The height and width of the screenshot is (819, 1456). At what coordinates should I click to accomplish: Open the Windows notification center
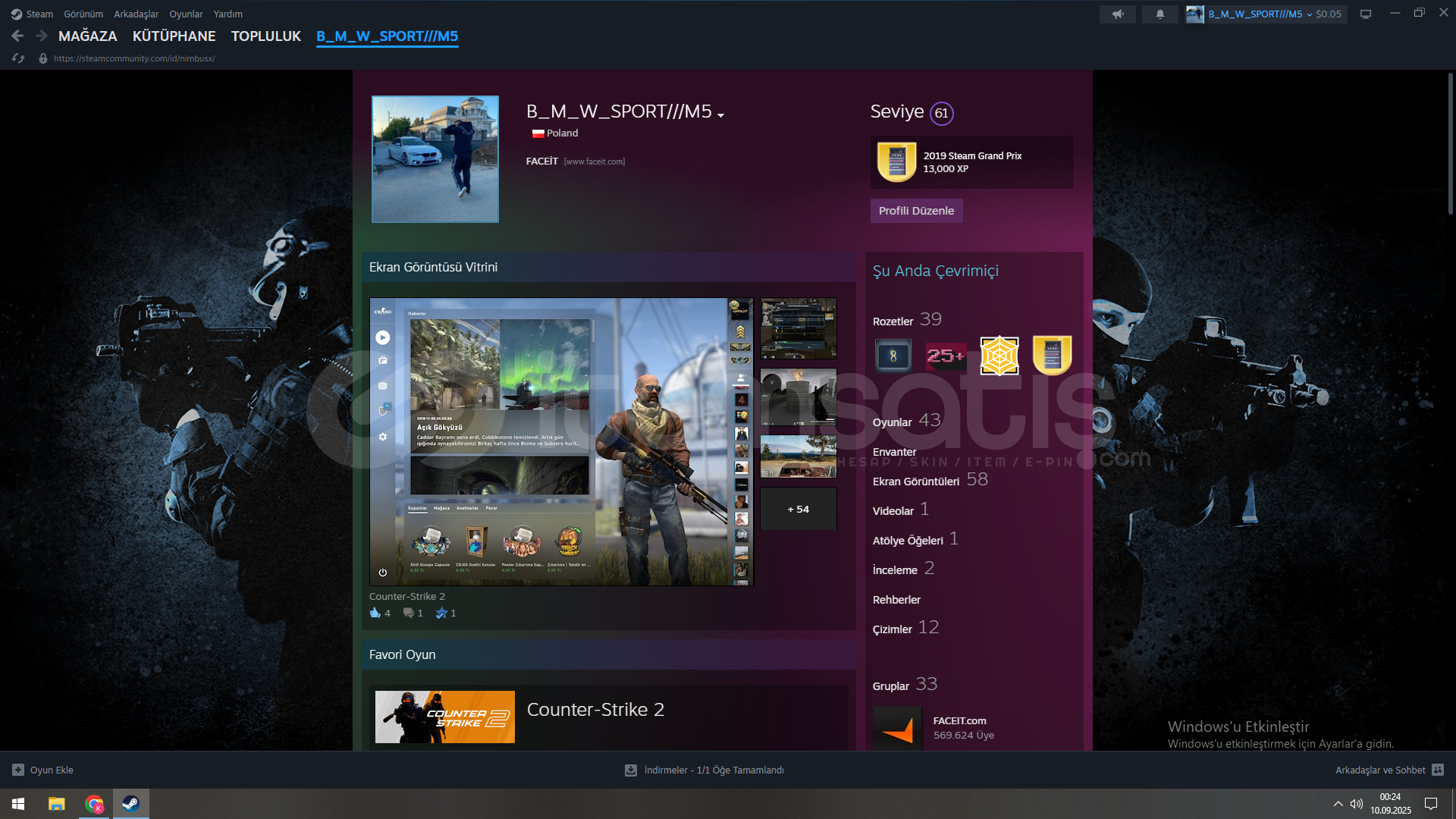[x=1431, y=804]
